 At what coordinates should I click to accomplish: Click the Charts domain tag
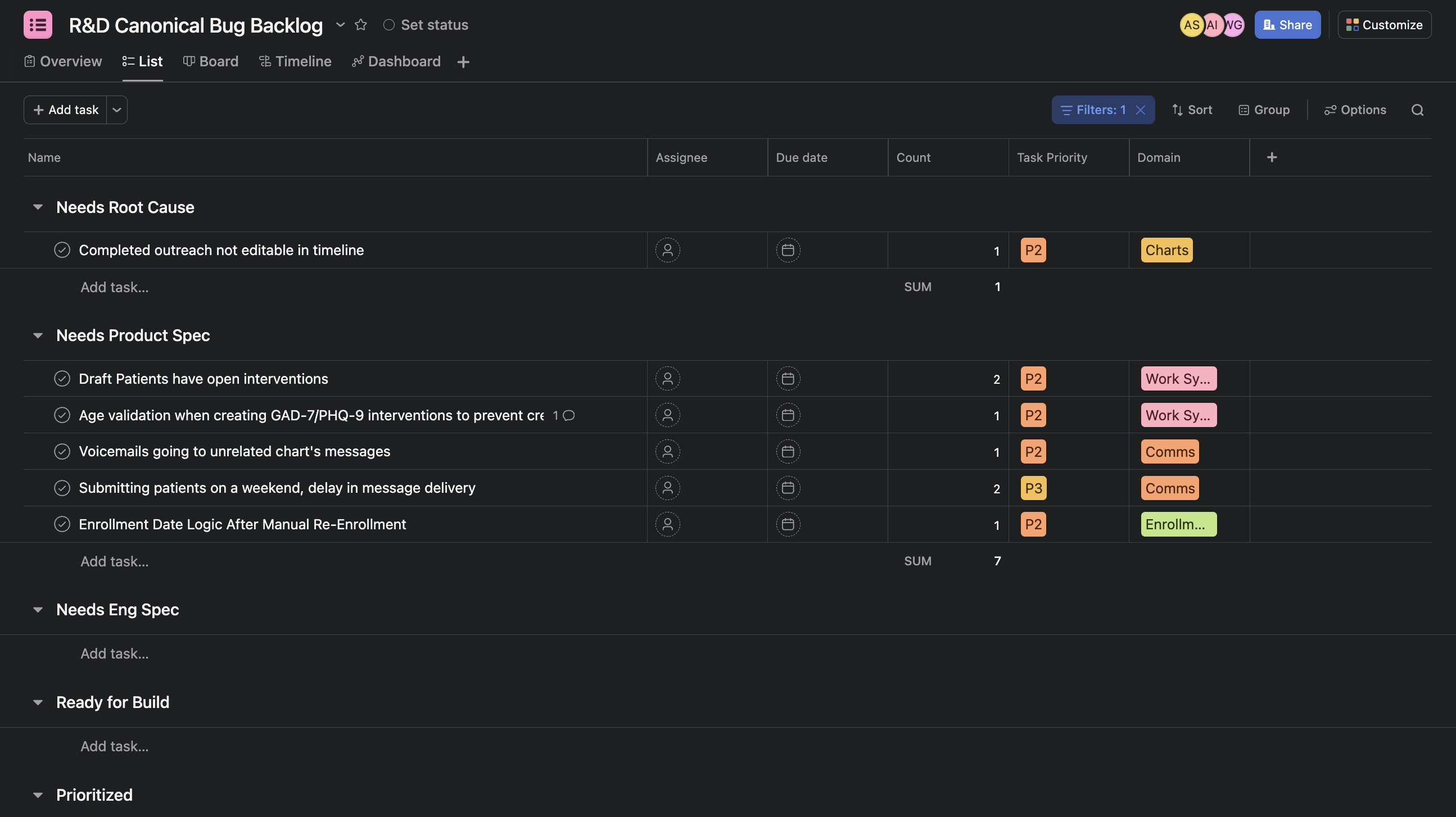tap(1165, 249)
